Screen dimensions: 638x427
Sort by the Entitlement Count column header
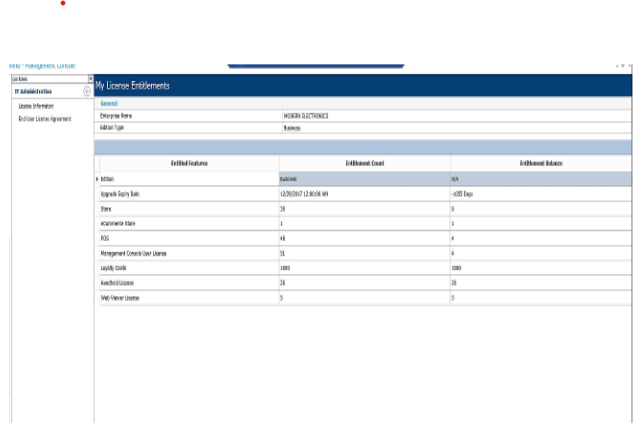click(364, 162)
